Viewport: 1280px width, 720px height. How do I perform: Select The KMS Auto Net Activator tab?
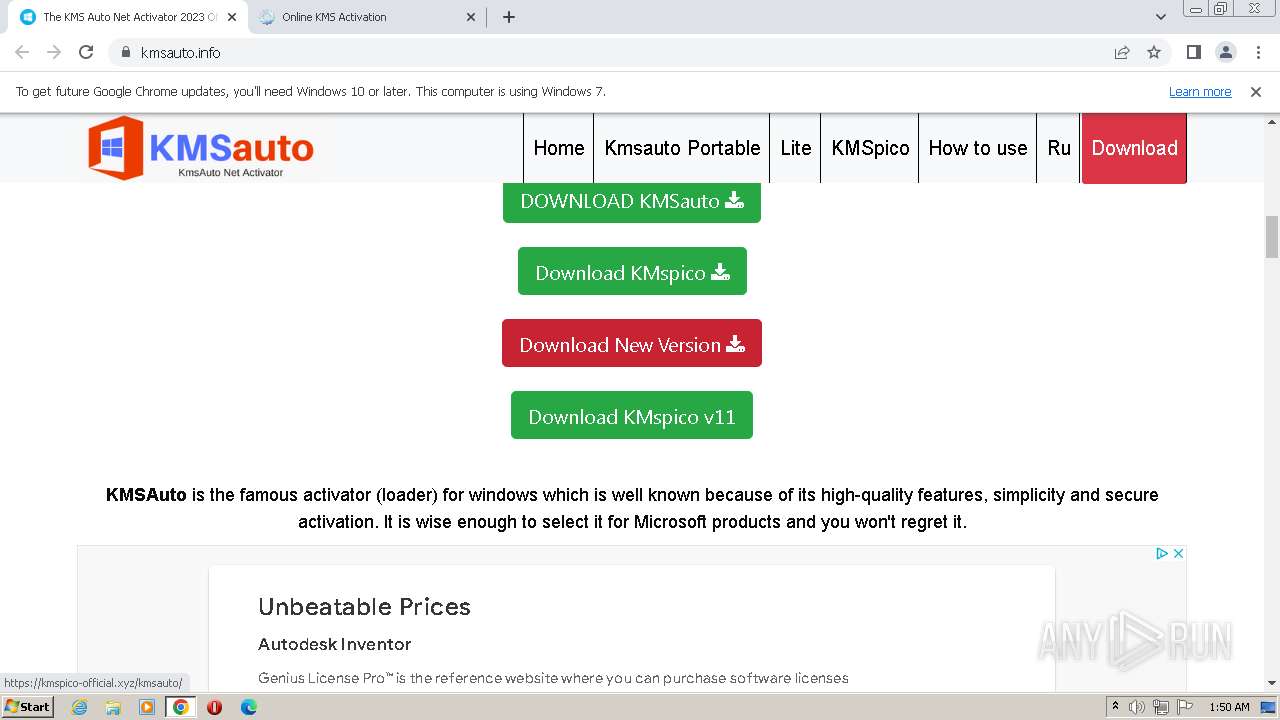tap(127, 17)
